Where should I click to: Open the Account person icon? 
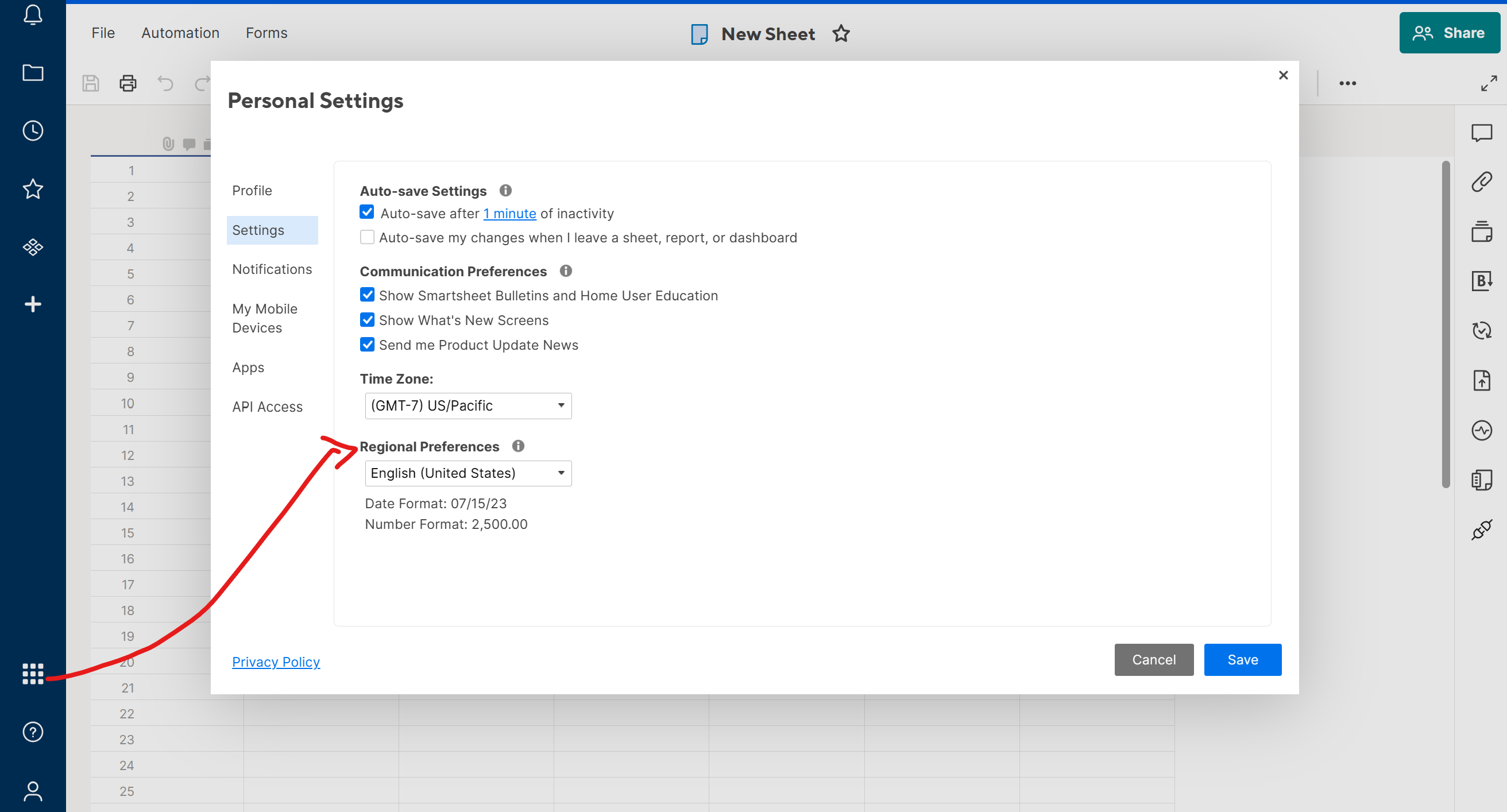click(33, 791)
